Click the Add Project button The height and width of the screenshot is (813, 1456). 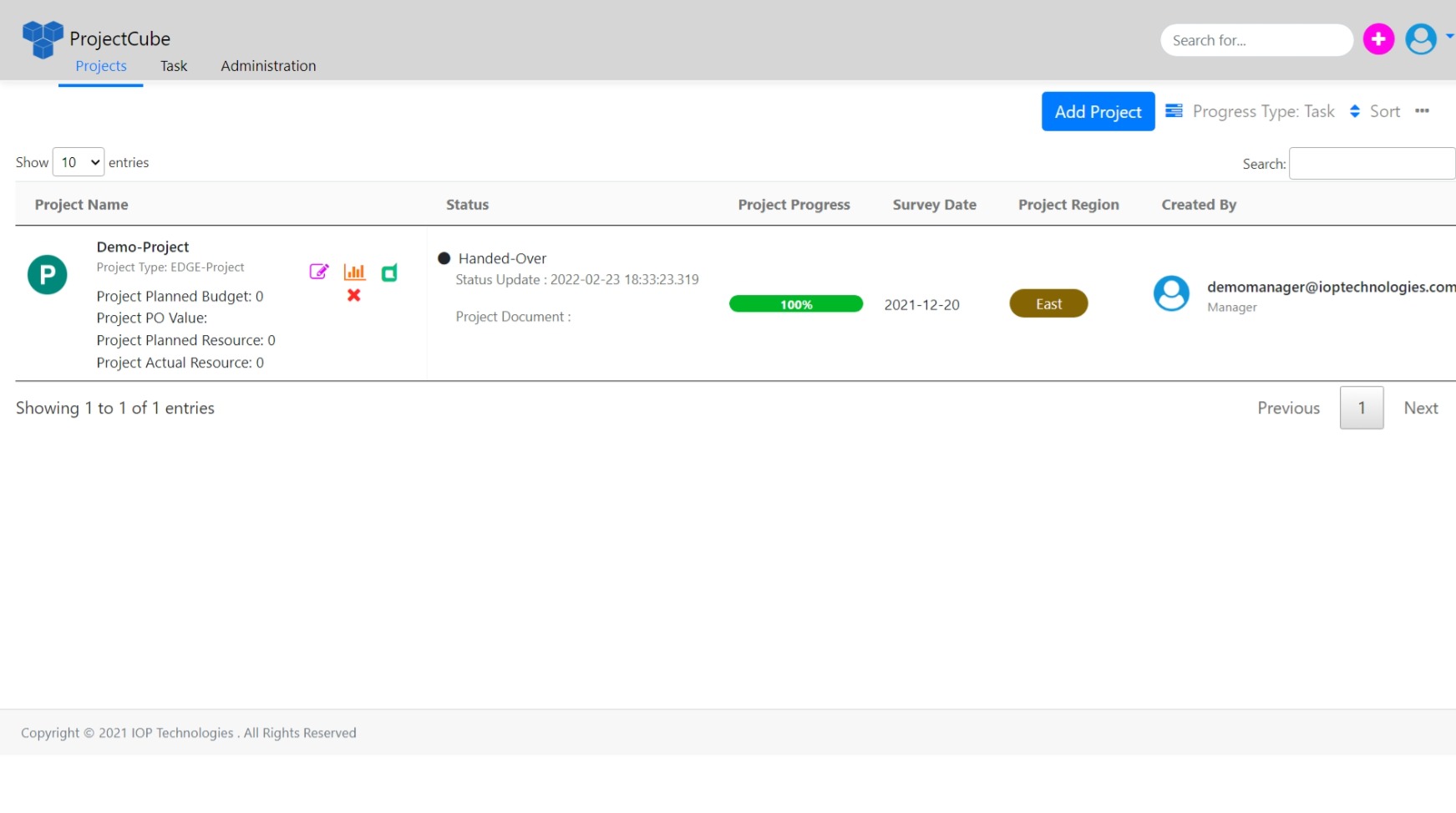point(1098,111)
